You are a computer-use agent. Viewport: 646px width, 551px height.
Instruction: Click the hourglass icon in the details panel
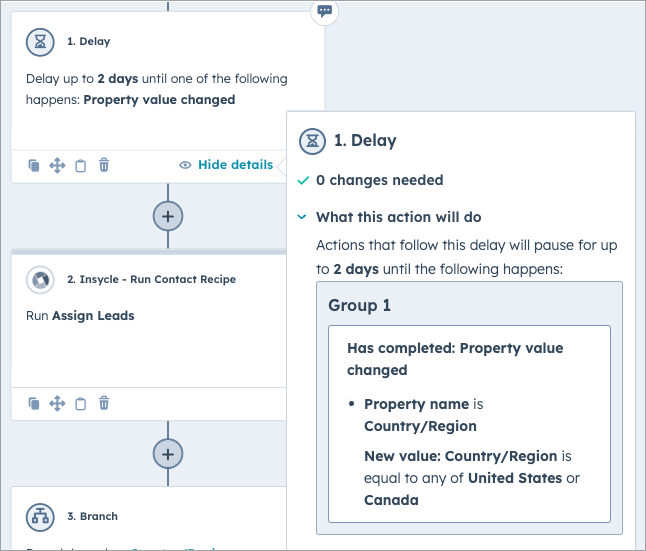[312, 141]
